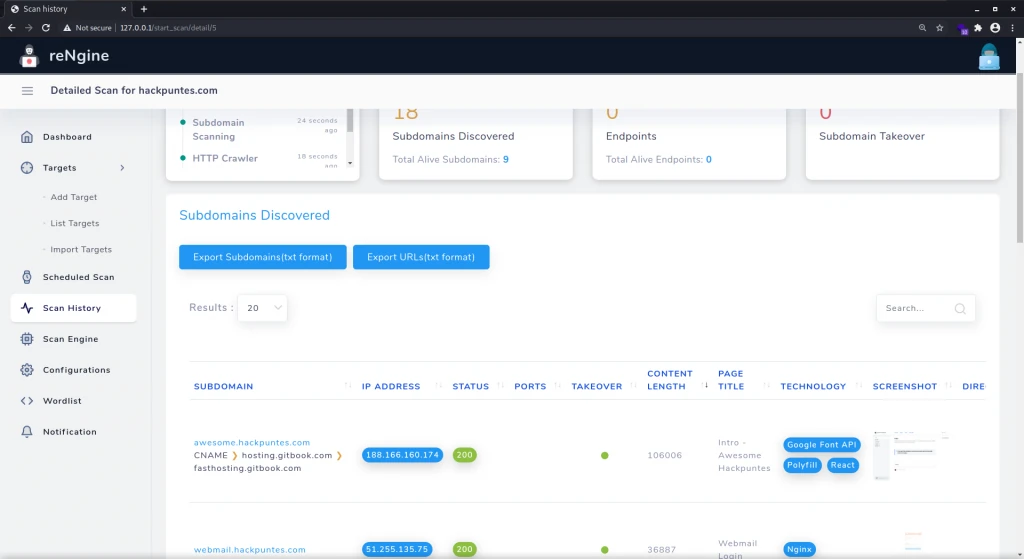This screenshot has height=559, width=1024.
Task: Click Total Alive Subdomains count 9
Action: pyautogui.click(x=505, y=159)
